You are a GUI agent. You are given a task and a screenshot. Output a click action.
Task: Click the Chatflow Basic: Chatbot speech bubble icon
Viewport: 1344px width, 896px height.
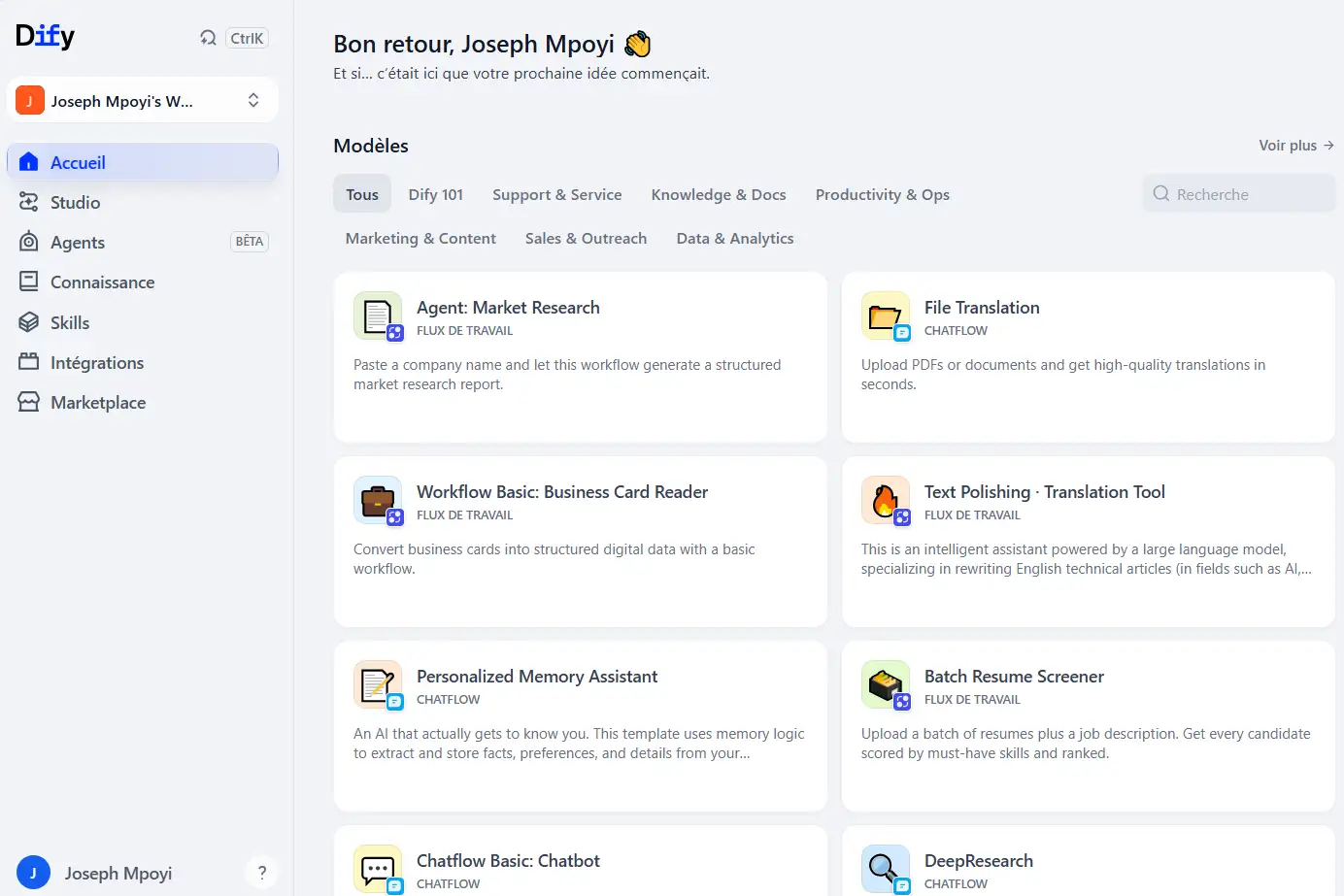coord(378,869)
